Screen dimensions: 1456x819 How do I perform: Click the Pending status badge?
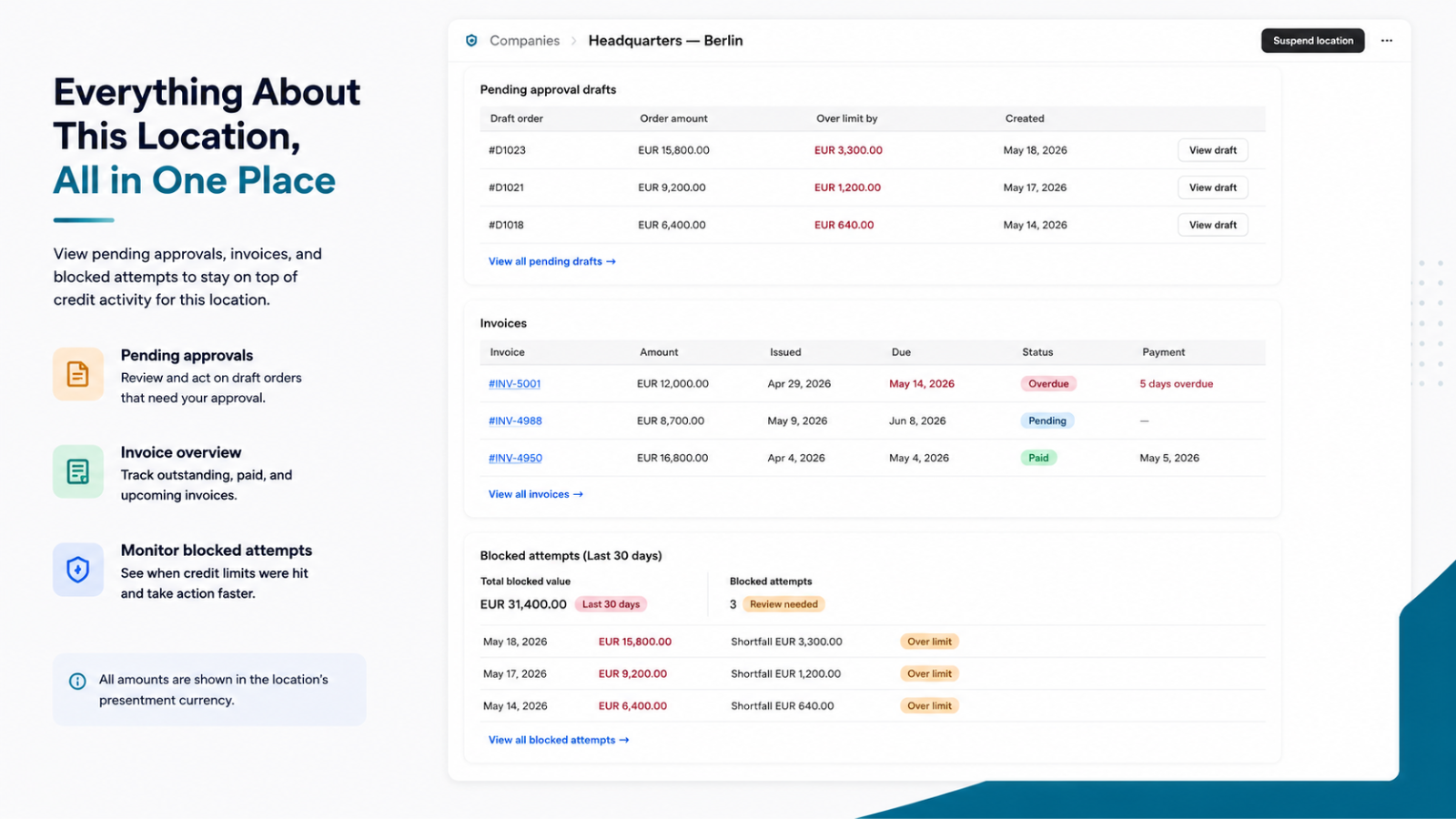(1047, 421)
